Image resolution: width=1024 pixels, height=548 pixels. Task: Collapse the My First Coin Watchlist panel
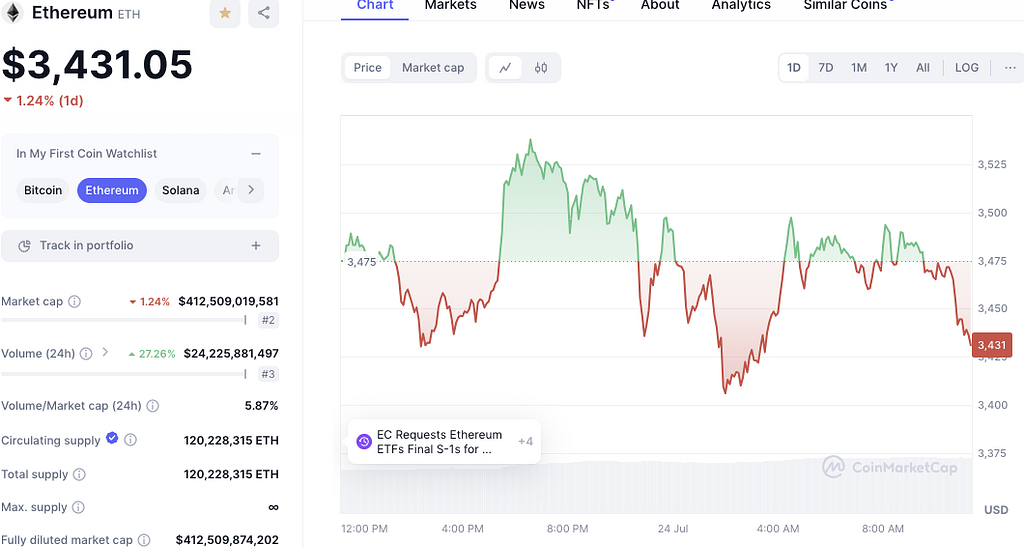pos(256,154)
